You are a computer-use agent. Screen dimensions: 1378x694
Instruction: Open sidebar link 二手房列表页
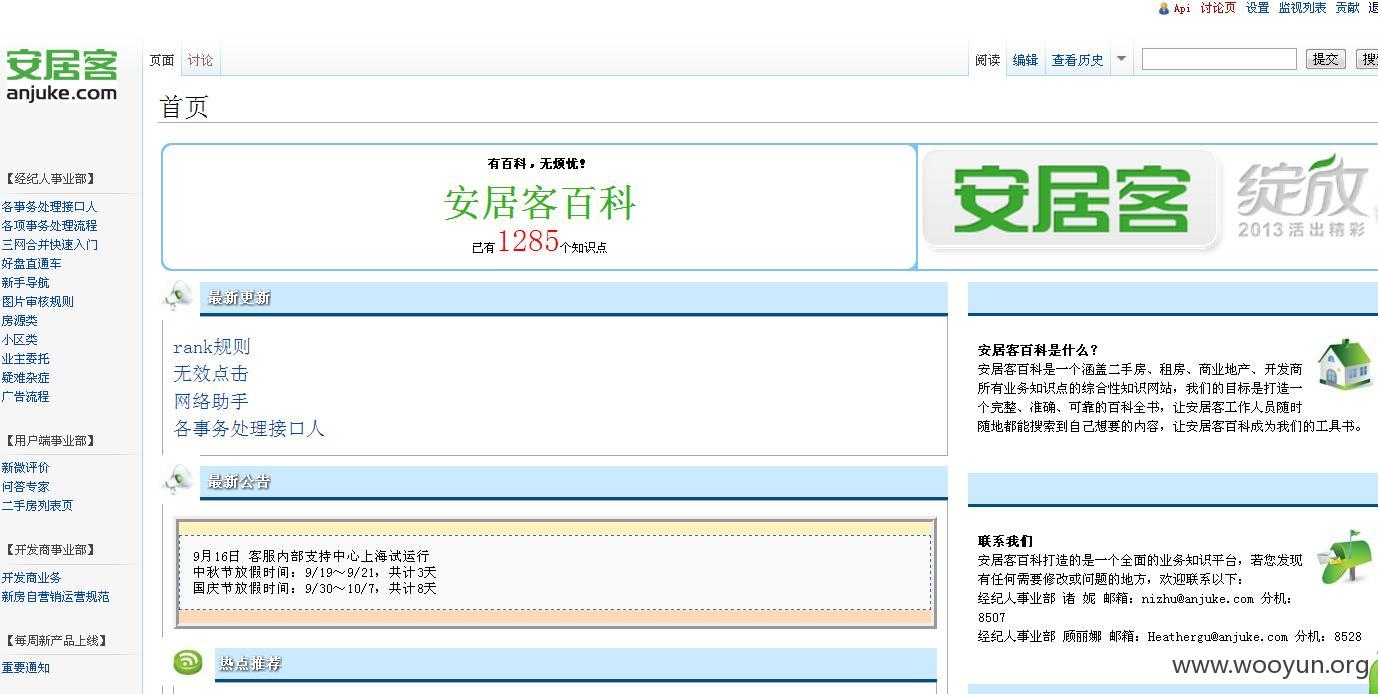point(37,506)
